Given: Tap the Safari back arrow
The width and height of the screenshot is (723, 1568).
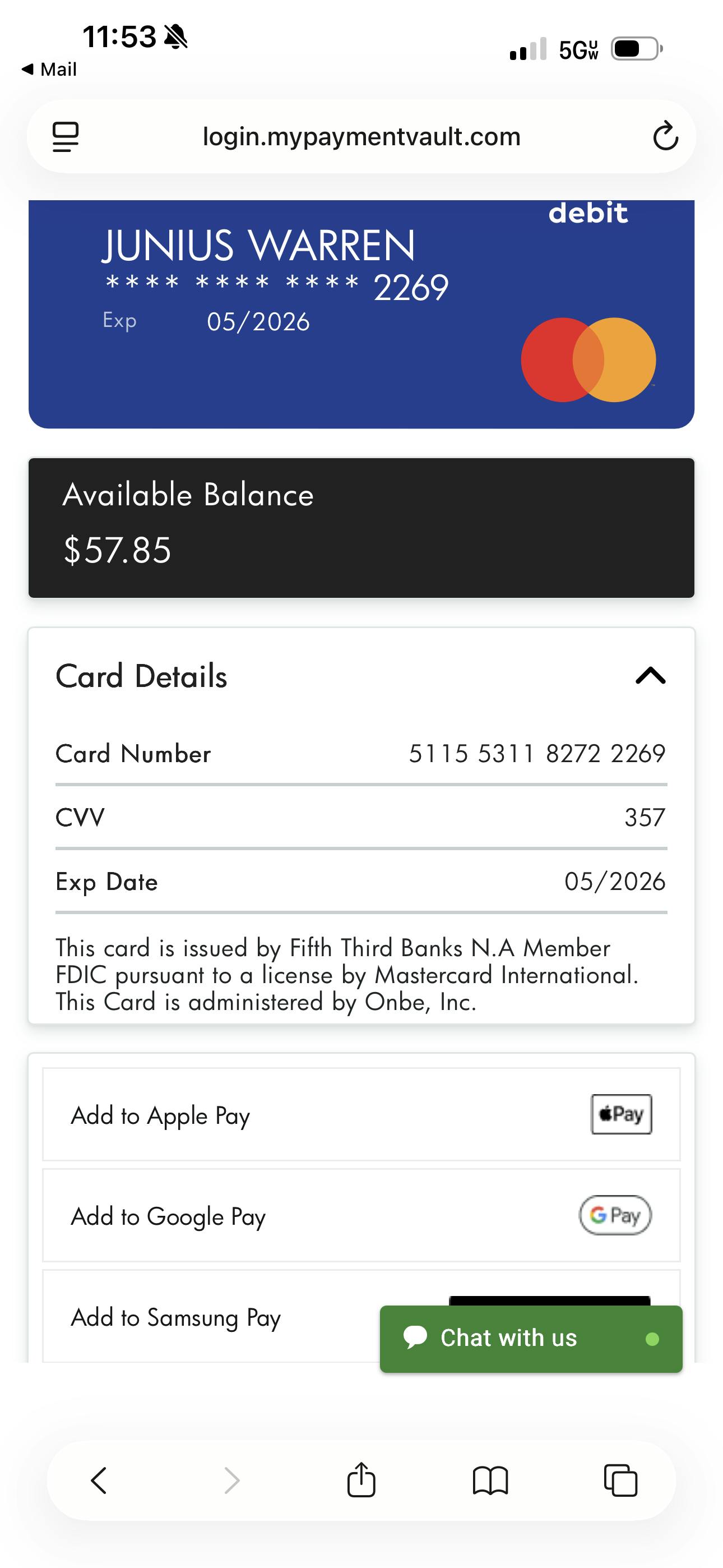Looking at the screenshot, I should point(99,1480).
